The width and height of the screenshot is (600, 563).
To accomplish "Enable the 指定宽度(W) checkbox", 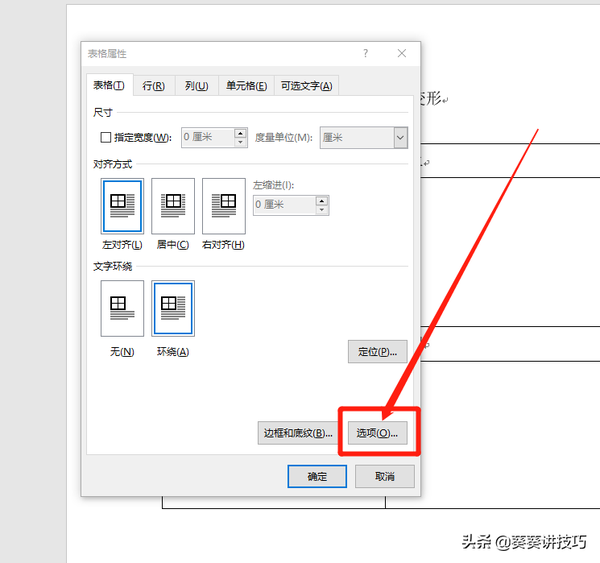I will pyautogui.click(x=106, y=137).
